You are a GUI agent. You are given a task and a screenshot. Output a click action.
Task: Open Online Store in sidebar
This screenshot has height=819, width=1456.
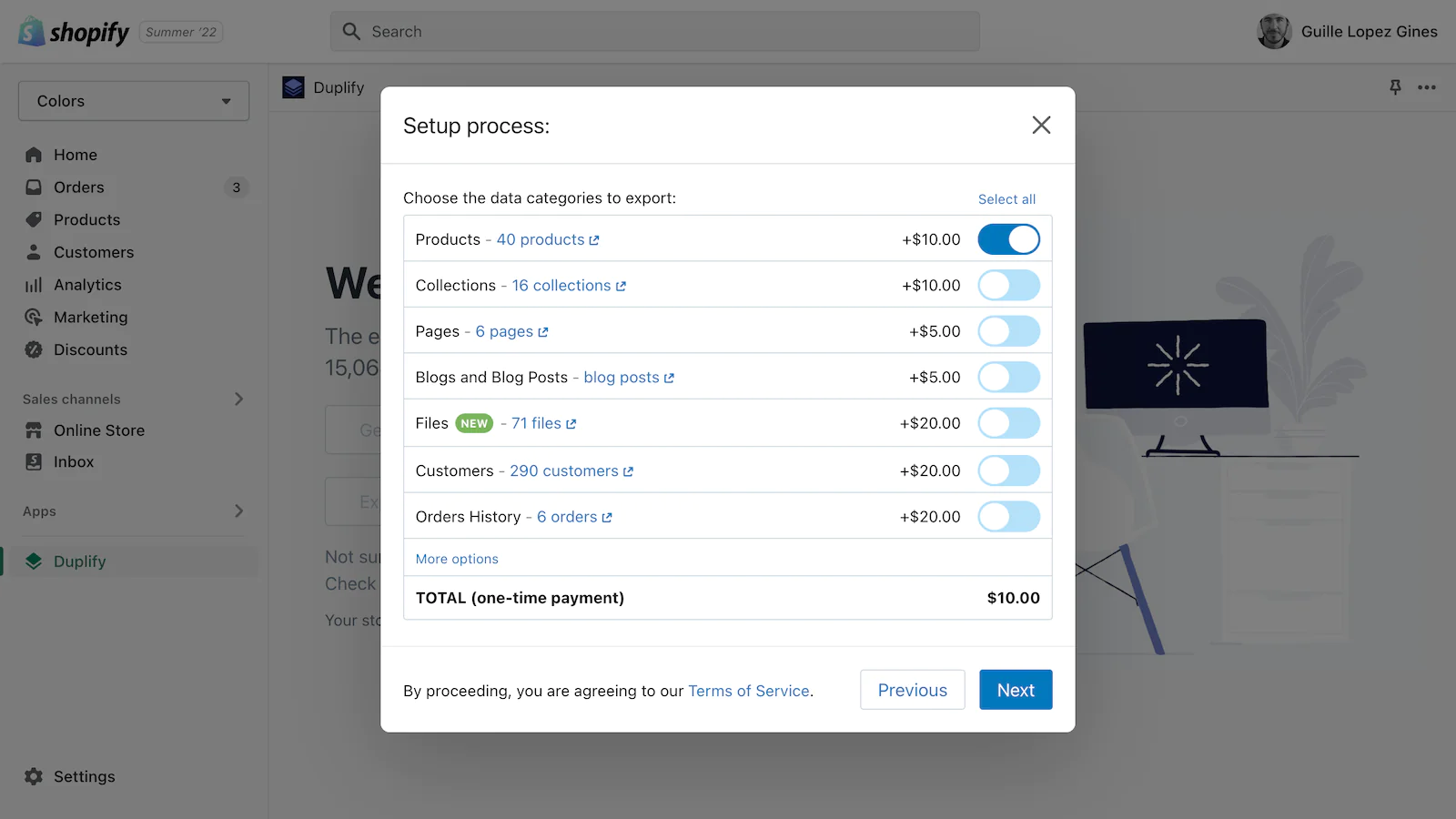99,430
